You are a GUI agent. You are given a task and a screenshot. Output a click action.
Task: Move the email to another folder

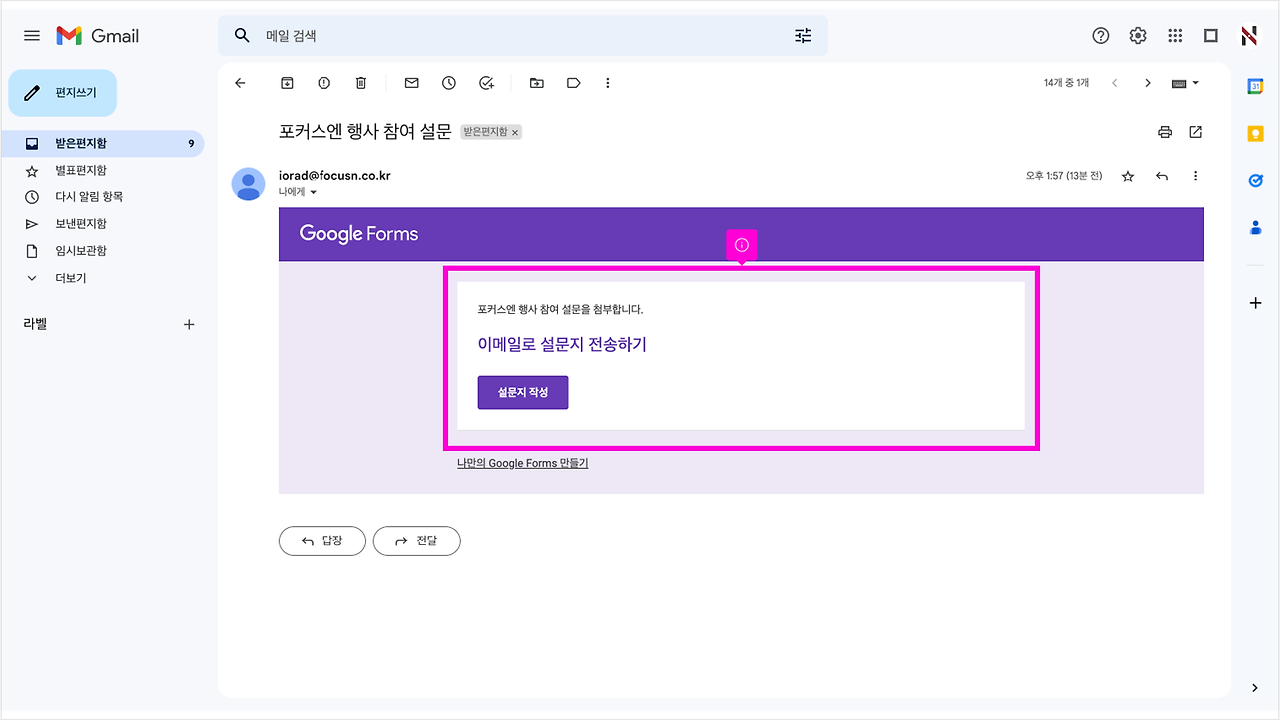537,83
